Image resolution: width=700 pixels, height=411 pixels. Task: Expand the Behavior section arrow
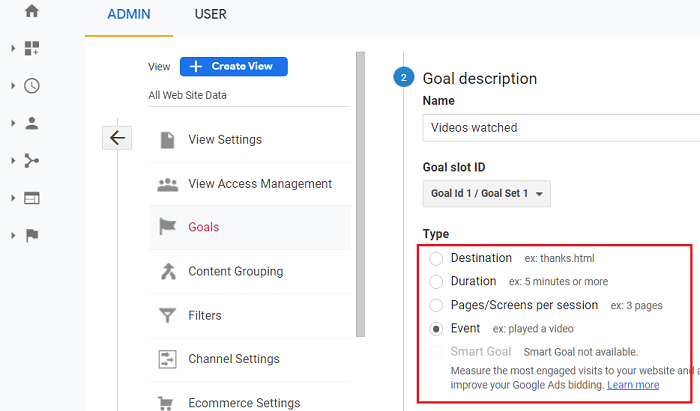pos(13,198)
